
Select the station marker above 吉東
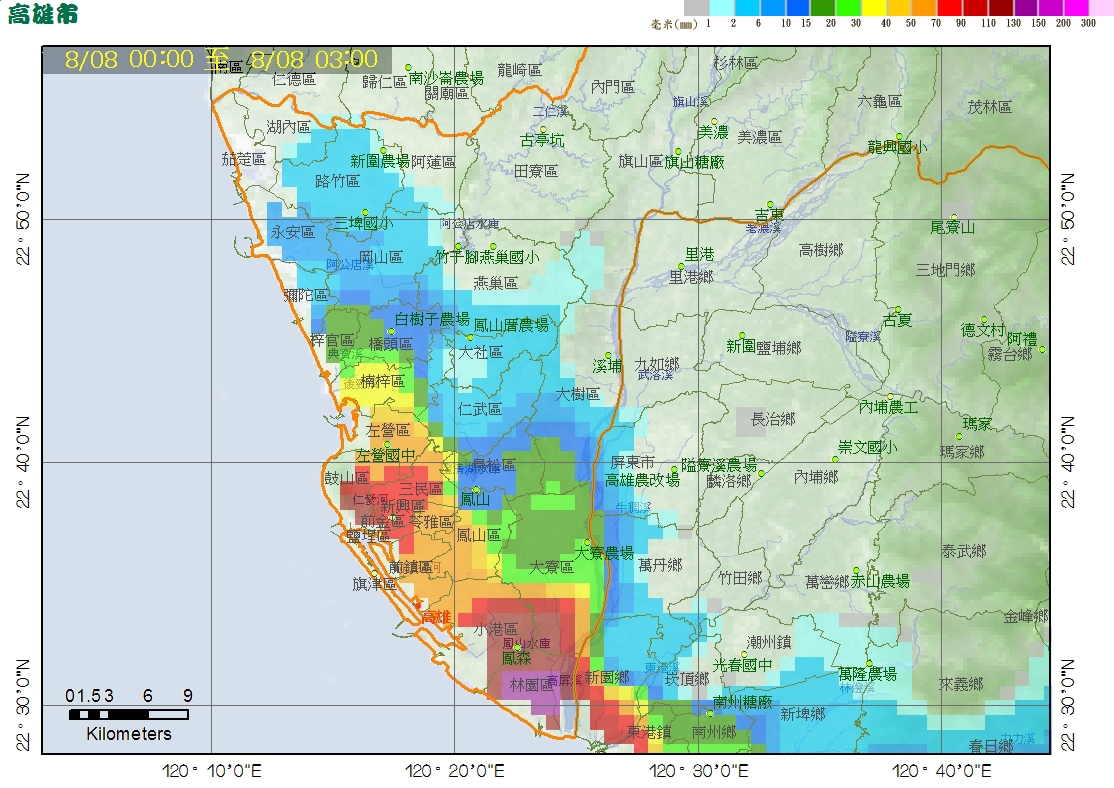tap(769, 205)
